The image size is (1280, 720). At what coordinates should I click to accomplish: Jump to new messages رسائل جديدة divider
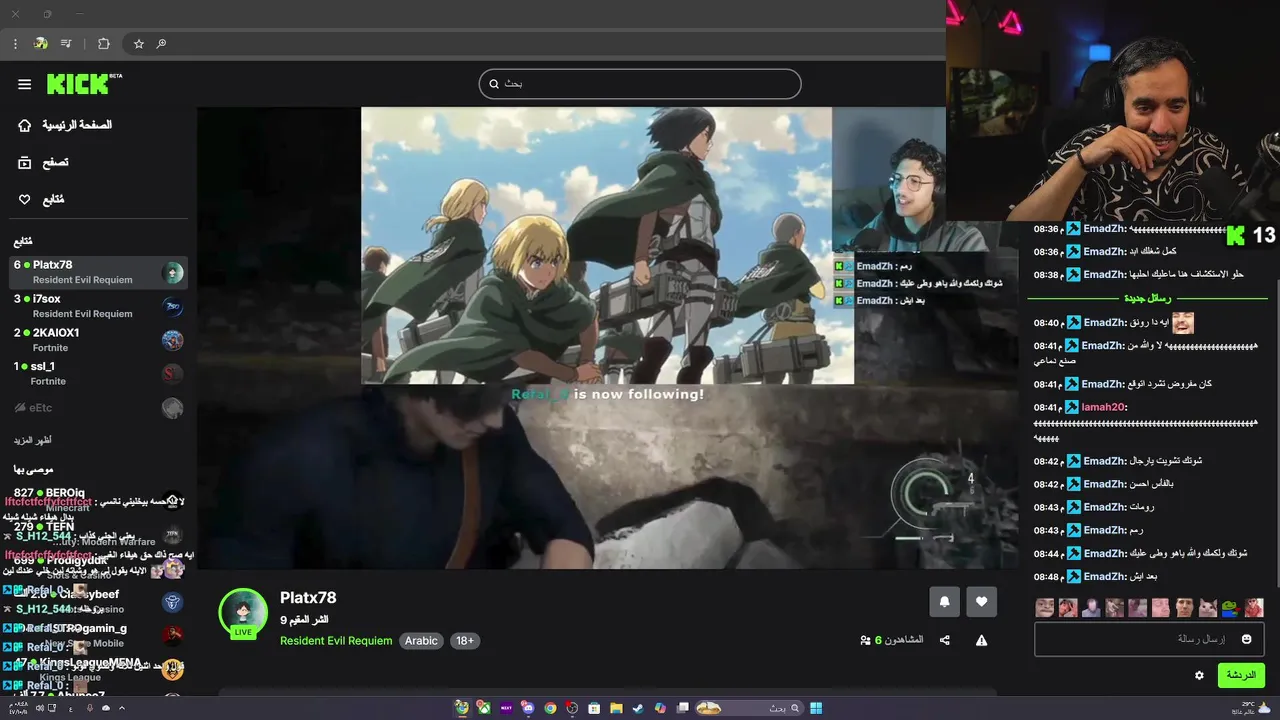click(x=1148, y=298)
